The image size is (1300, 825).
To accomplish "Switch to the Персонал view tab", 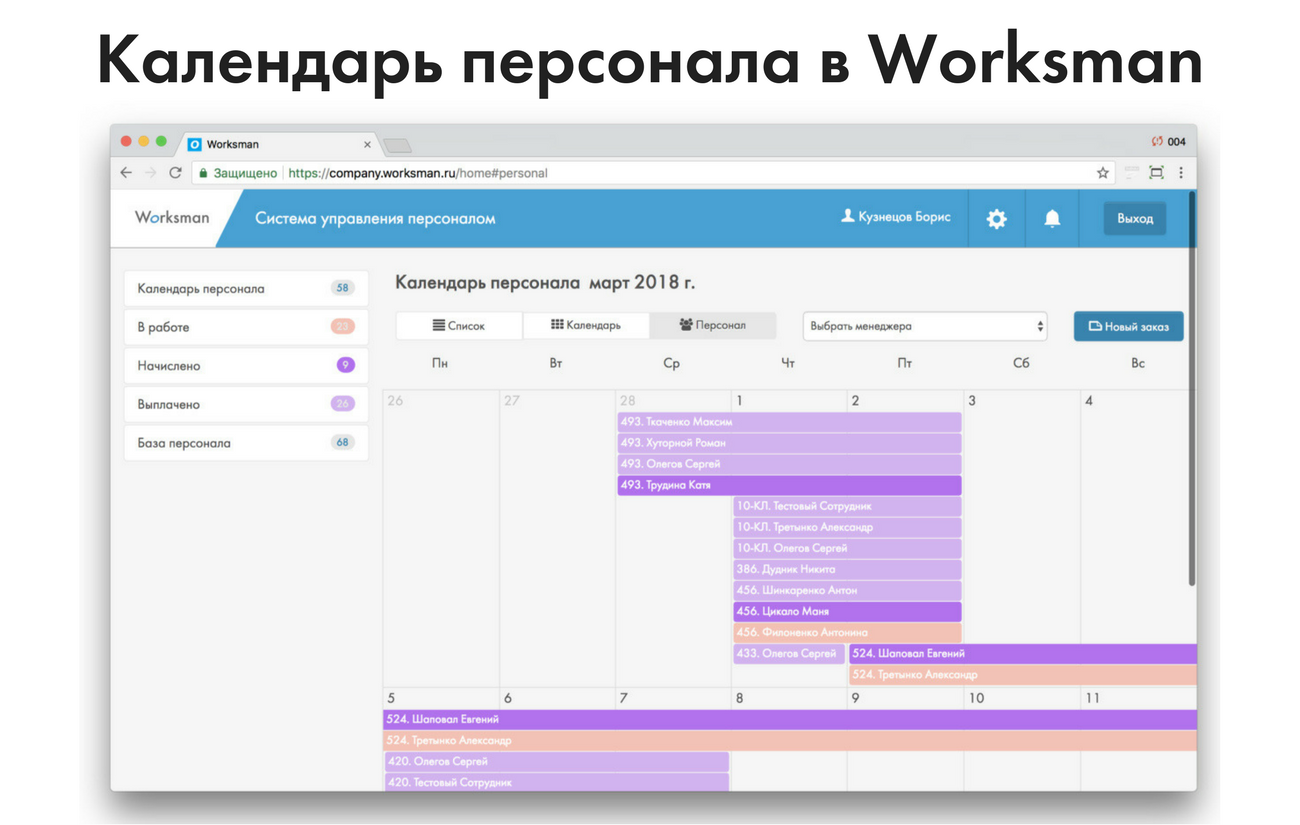I will click(712, 326).
